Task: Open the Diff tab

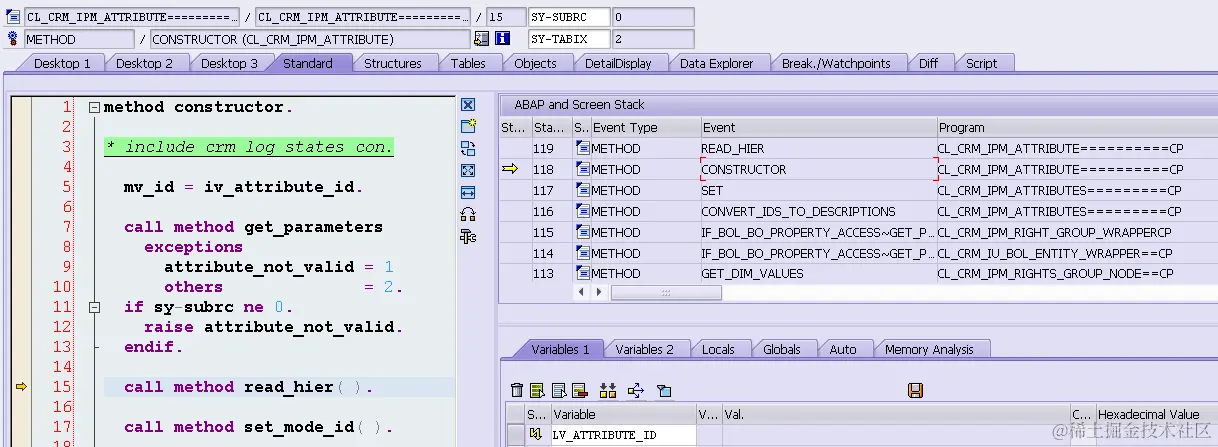Action: click(x=928, y=63)
